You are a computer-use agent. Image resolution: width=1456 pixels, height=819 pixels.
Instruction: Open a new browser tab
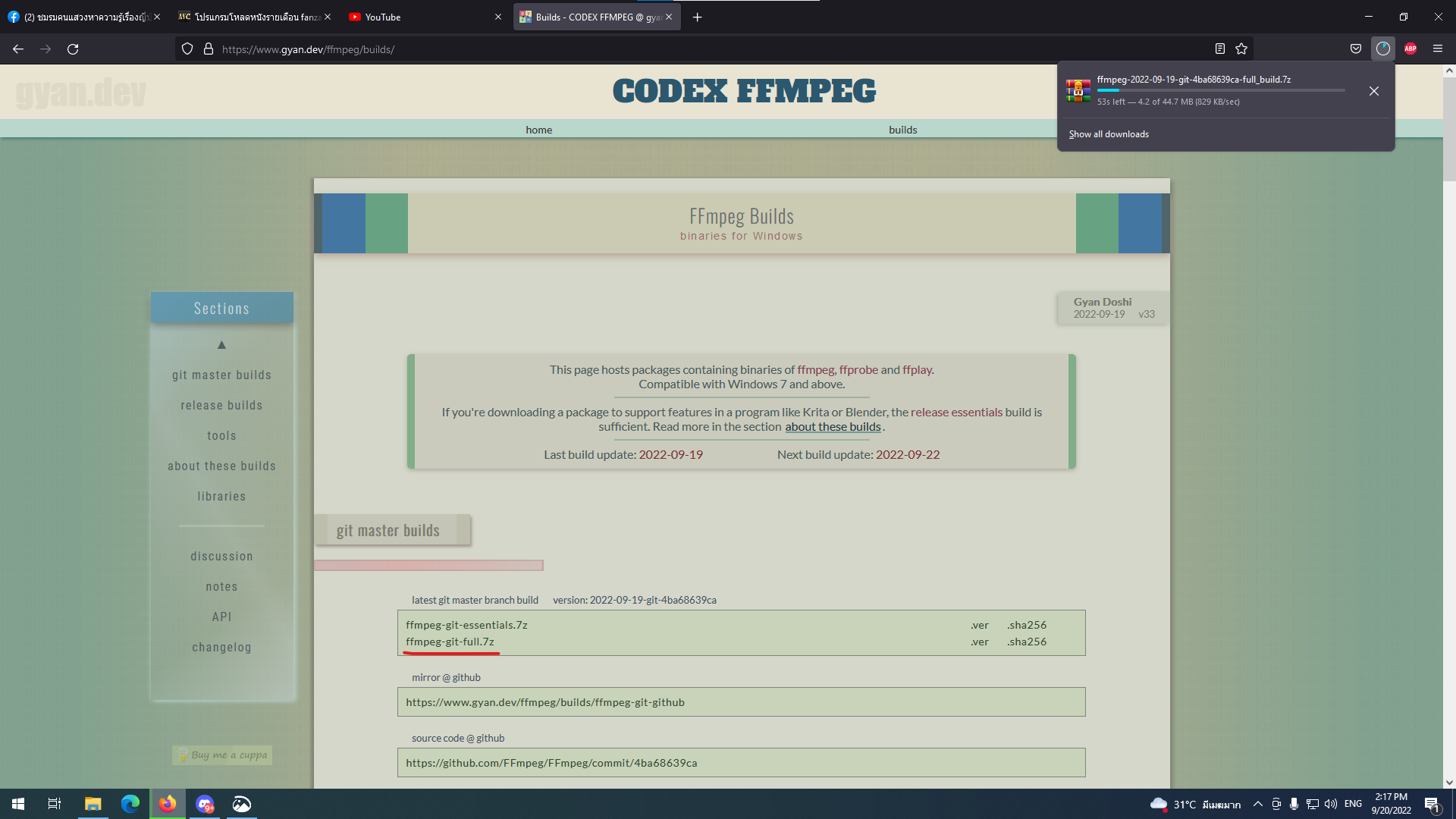tap(698, 17)
